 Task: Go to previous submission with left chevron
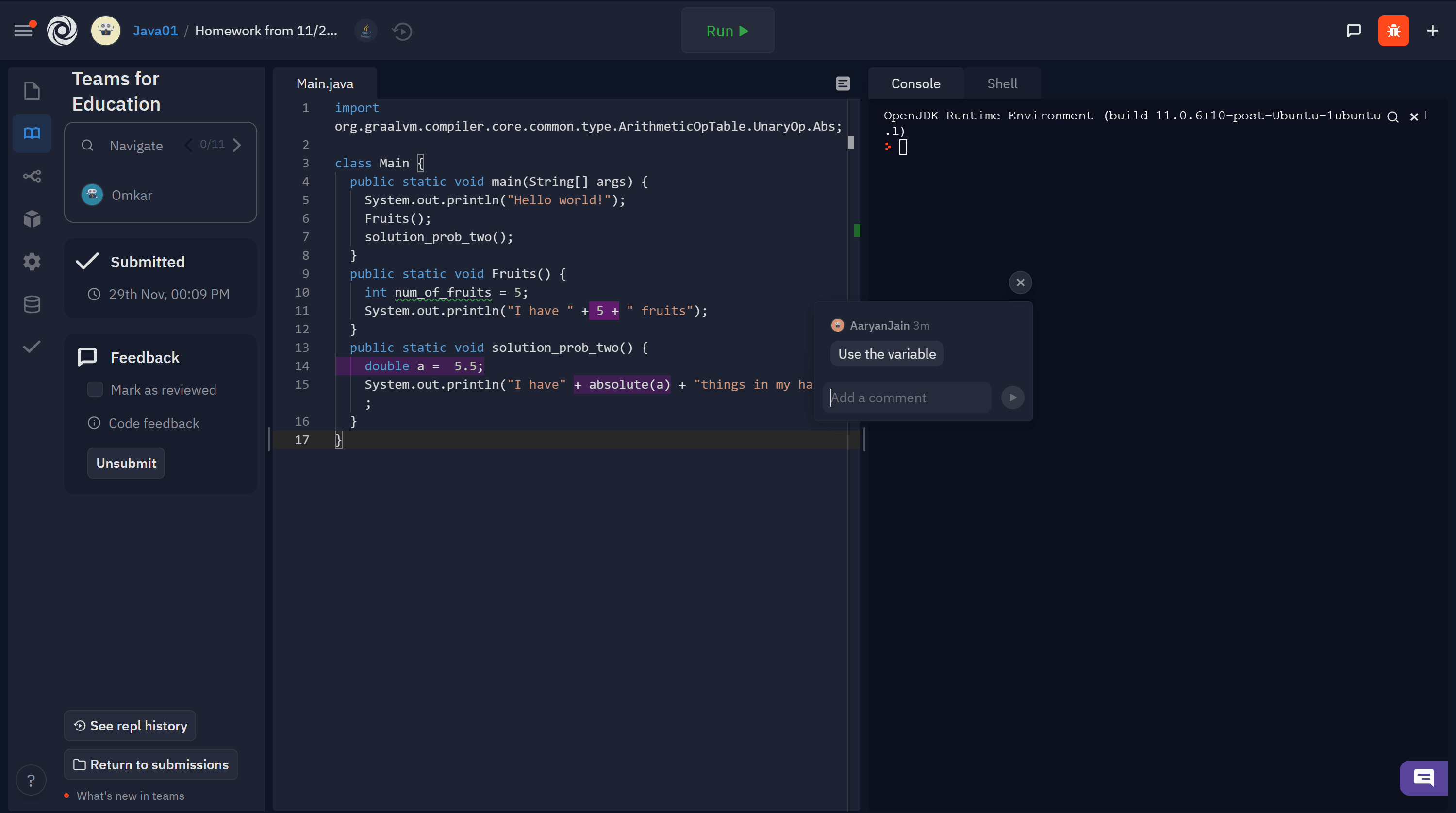(188, 145)
